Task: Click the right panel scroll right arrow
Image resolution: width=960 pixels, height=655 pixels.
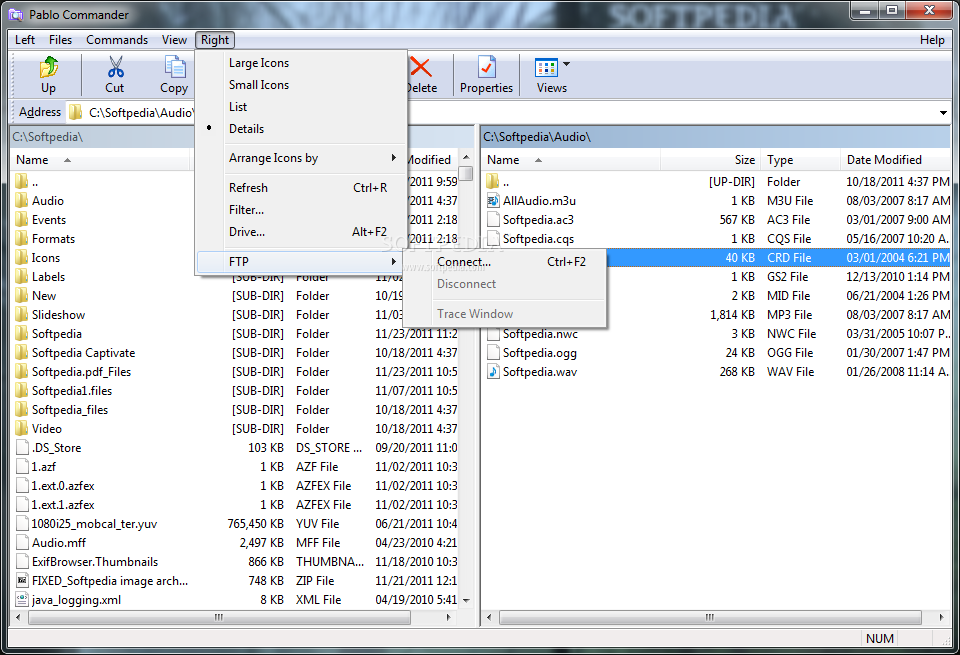Action: click(942, 617)
